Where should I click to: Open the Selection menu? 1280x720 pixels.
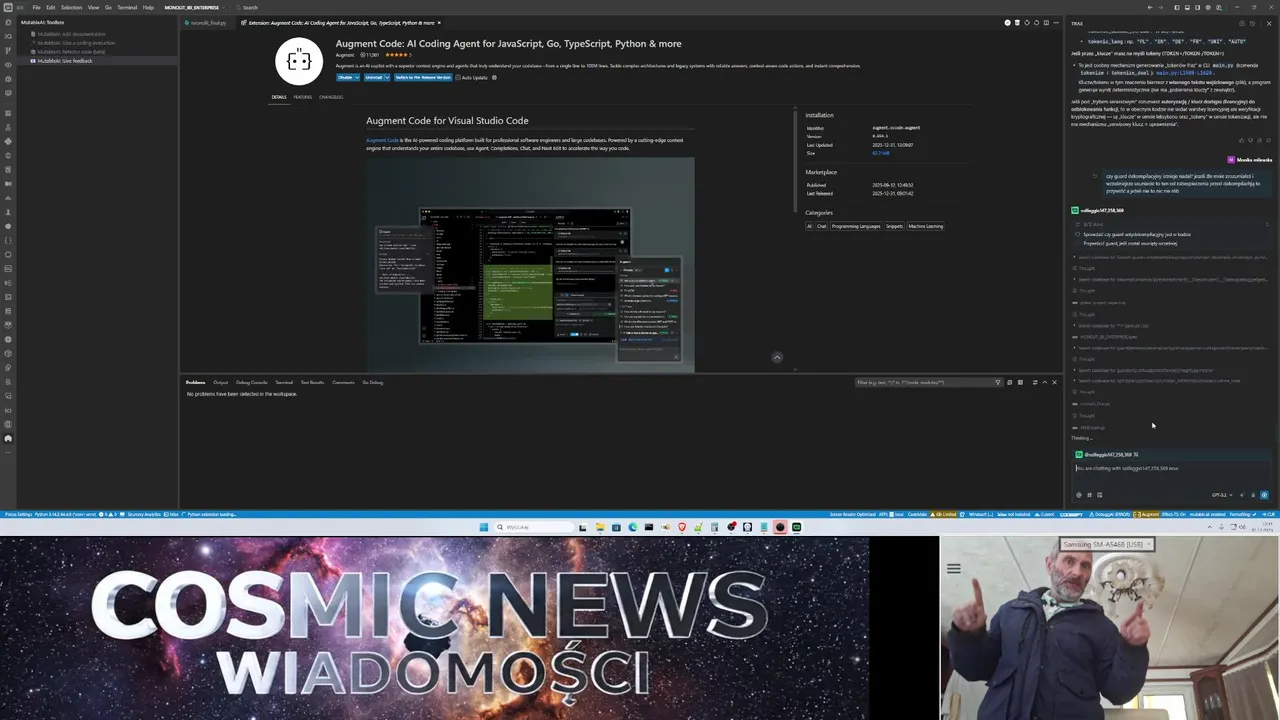[72, 7]
